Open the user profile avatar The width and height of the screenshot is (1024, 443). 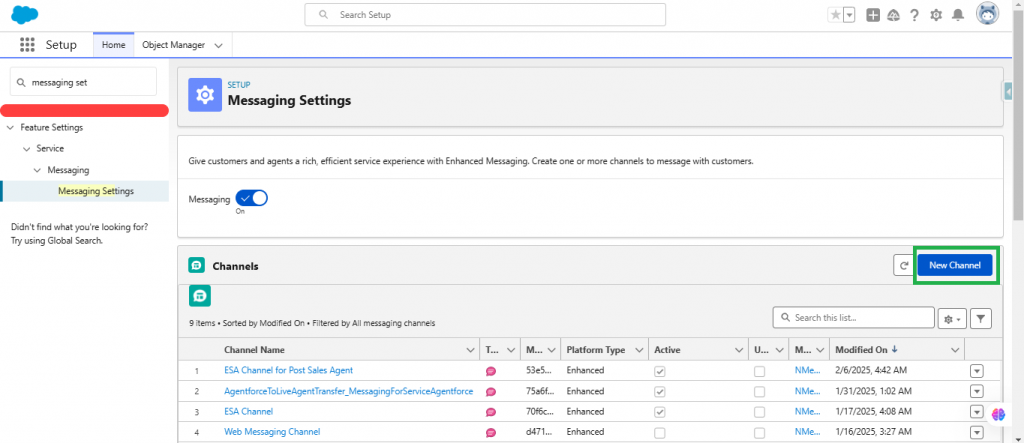pos(987,14)
